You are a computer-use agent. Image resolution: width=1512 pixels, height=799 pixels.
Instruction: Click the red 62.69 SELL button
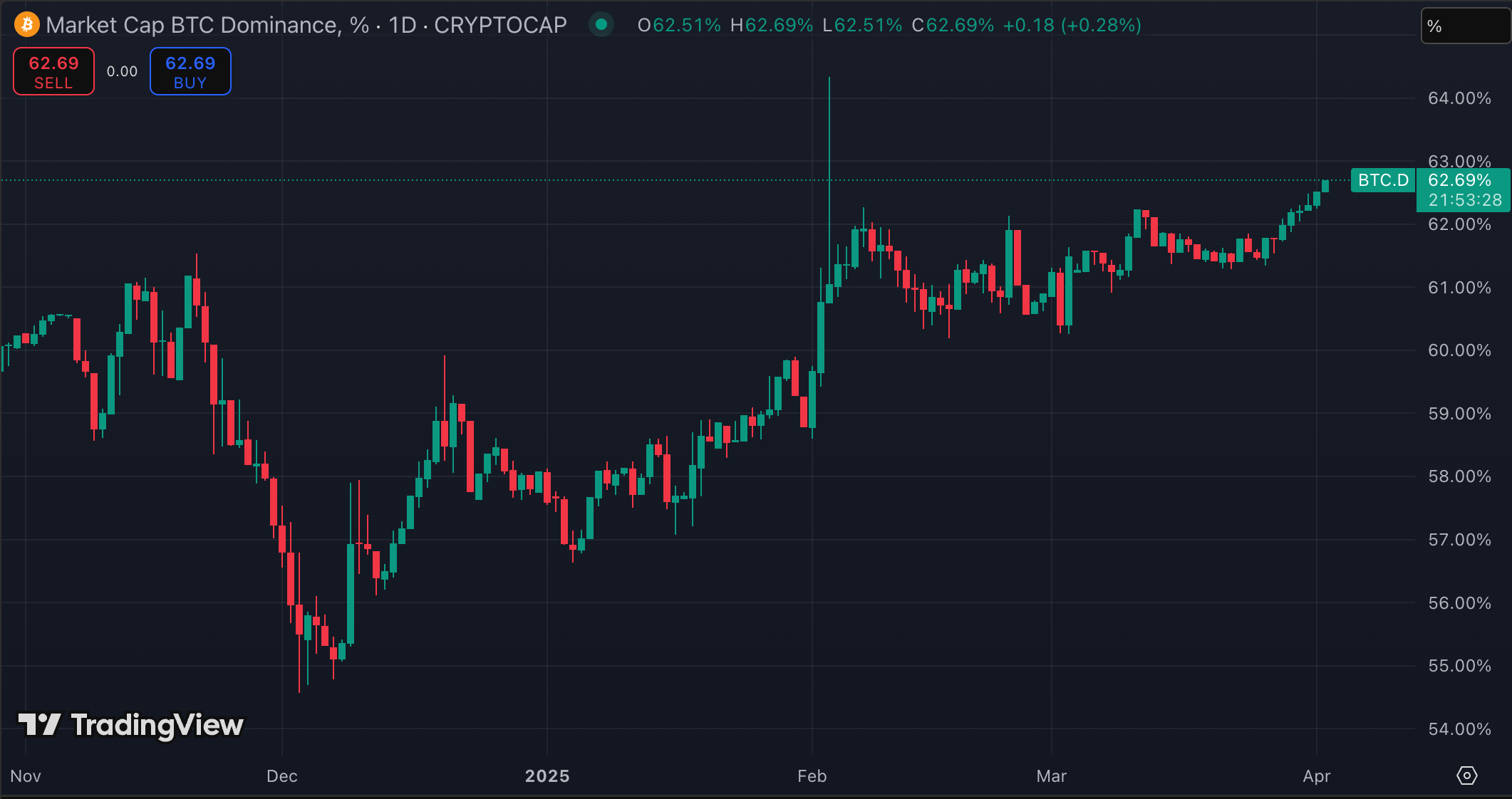53,71
